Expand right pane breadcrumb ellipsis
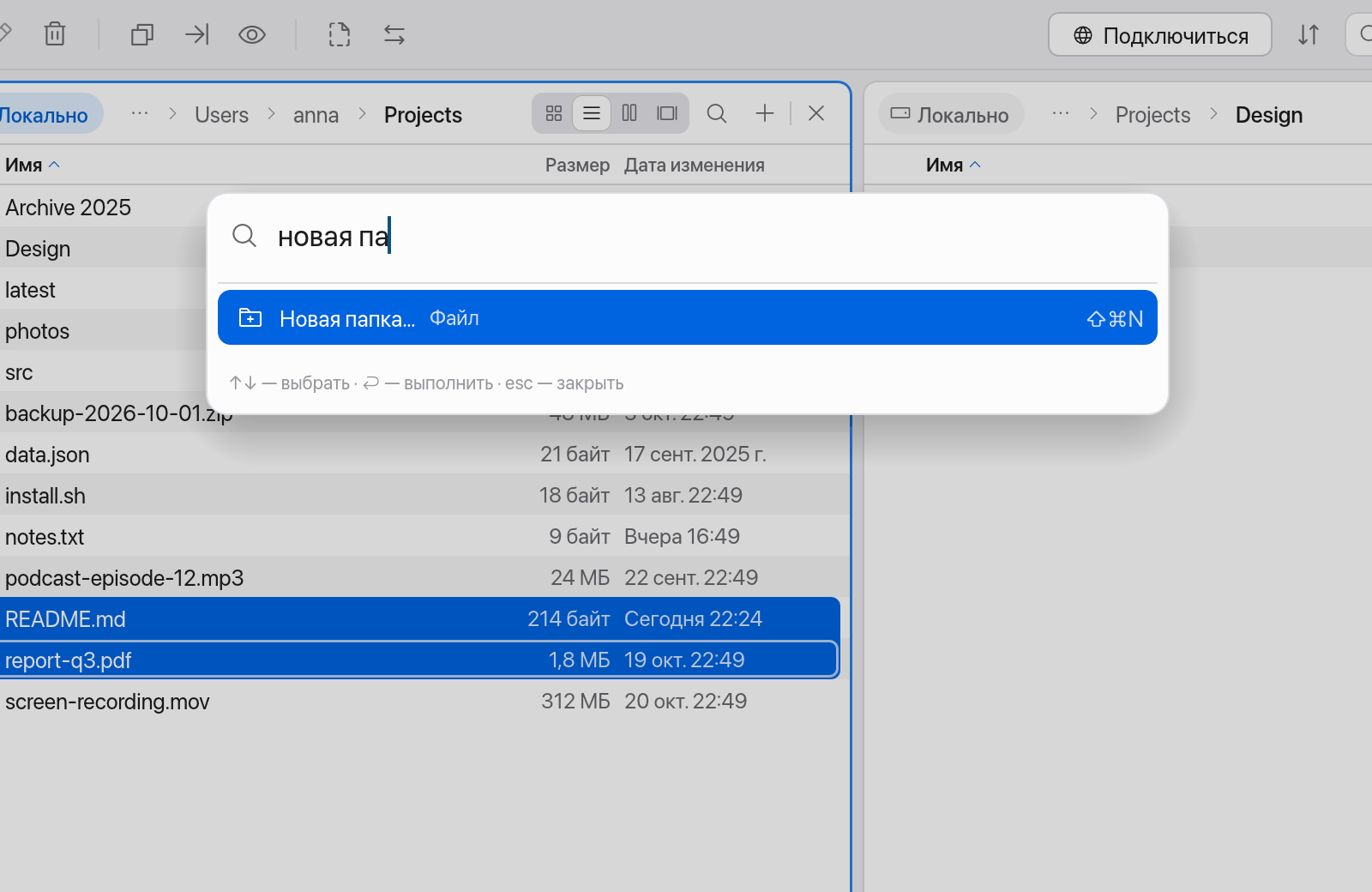This screenshot has height=892, width=1372. tap(1061, 113)
